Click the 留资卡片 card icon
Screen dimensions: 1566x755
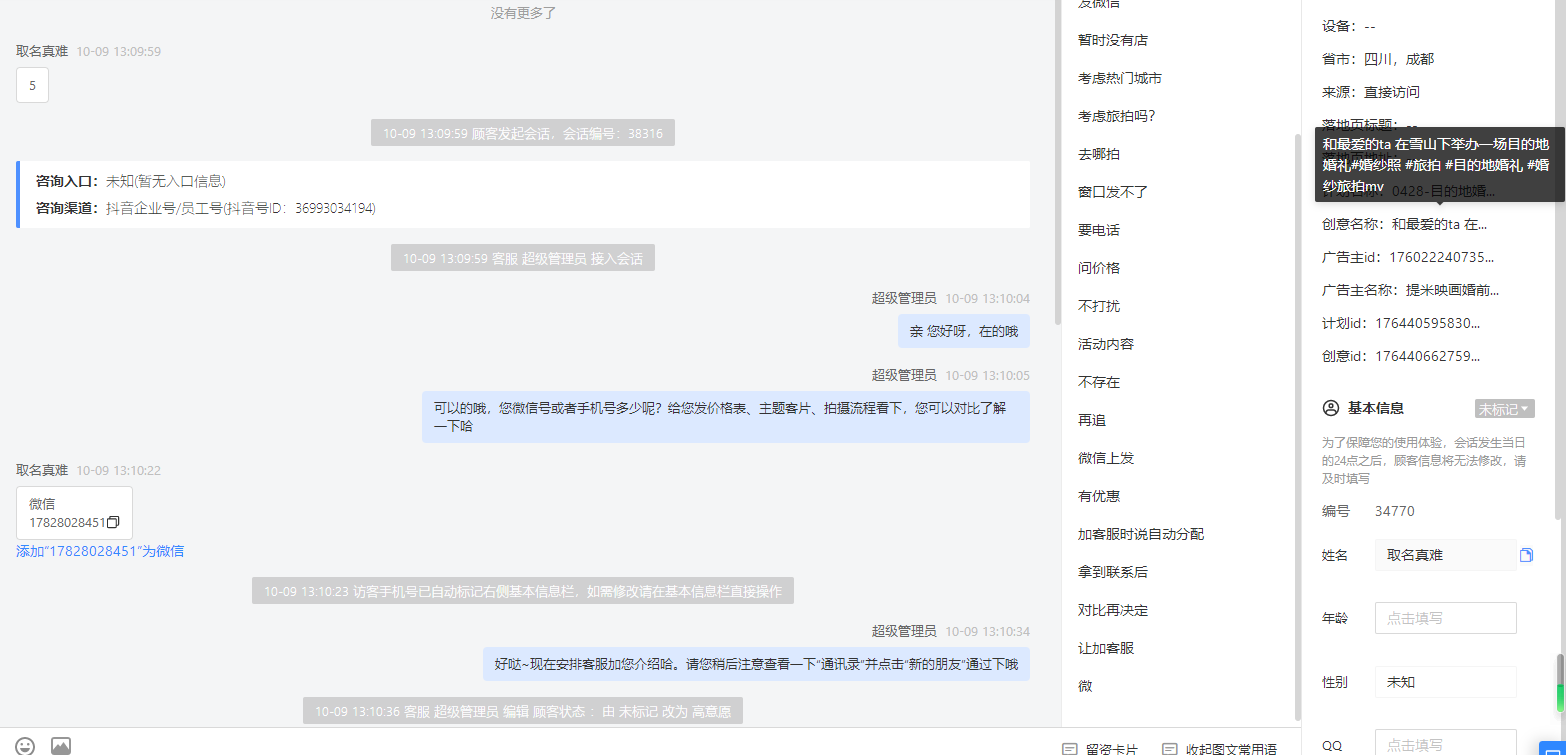click(x=1069, y=749)
